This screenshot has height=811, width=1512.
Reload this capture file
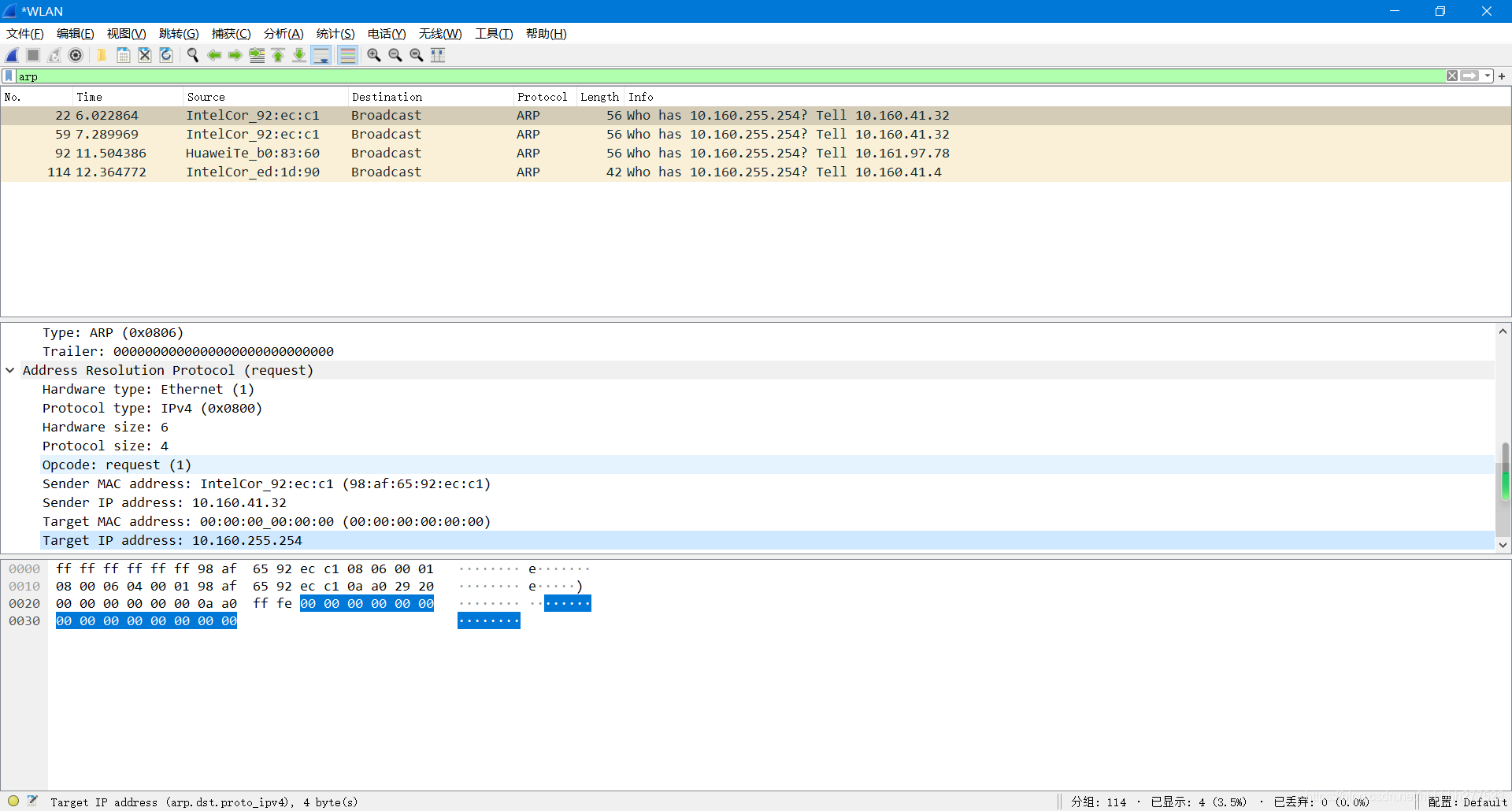[x=165, y=55]
